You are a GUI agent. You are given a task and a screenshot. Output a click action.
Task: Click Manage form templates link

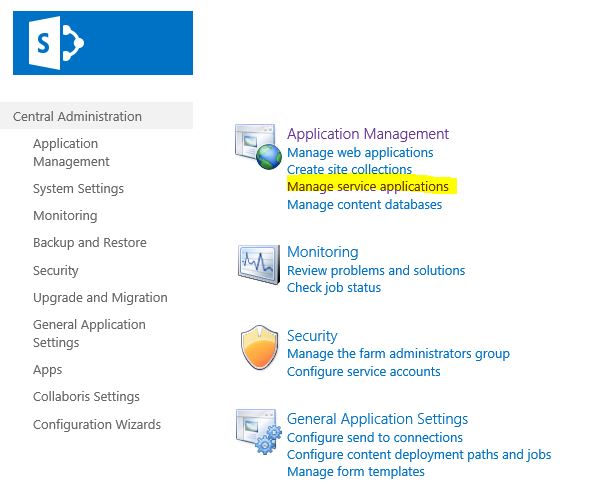(x=356, y=472)
